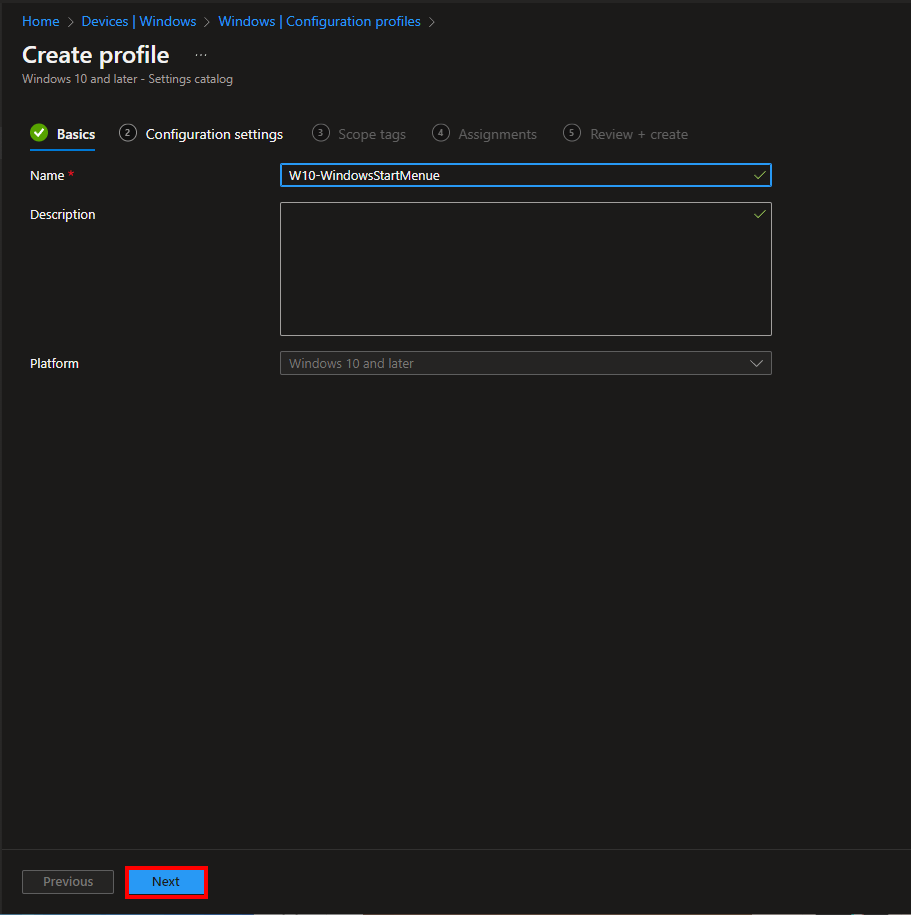Click the validation checkmark in the Name field
The height and width of the screenshot is (915, 911).
click(x=760, y=175)
